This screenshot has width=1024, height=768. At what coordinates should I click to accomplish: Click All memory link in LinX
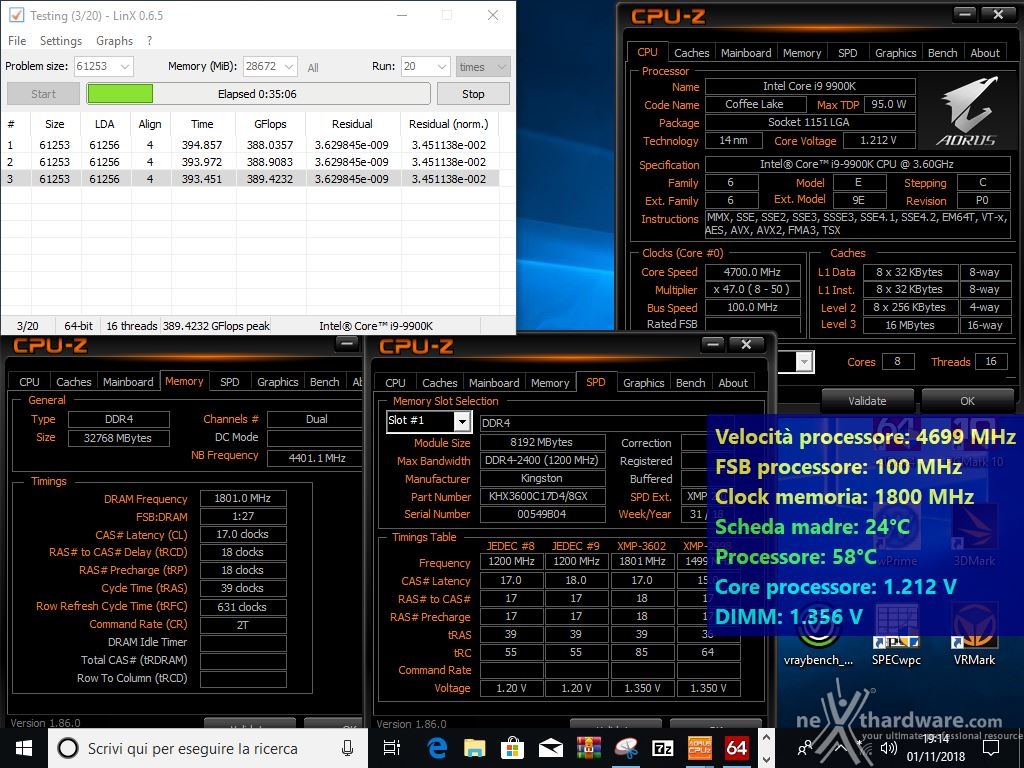313,68
